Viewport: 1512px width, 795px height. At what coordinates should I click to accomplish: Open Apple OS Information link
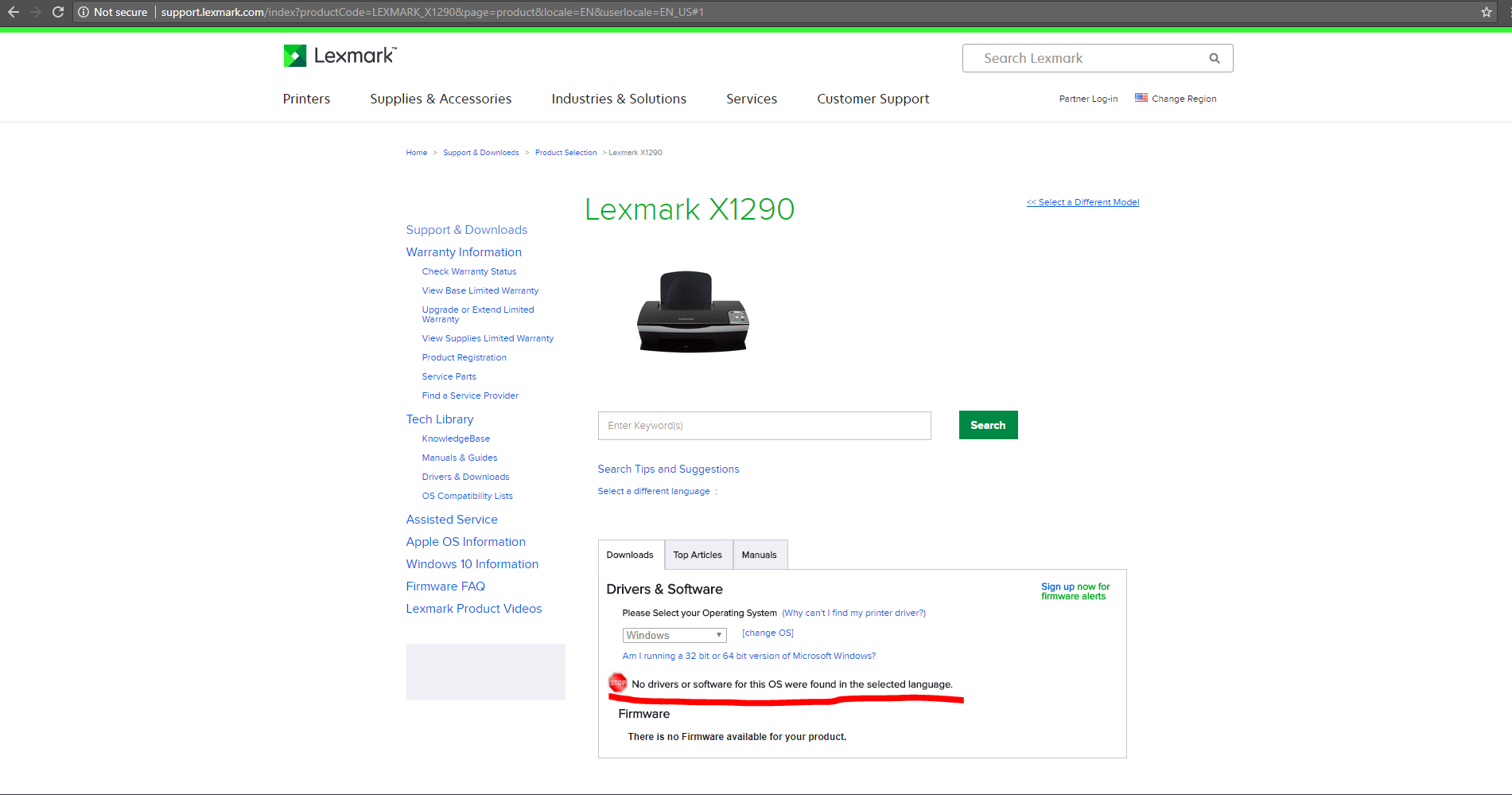(x=465, y=542)
